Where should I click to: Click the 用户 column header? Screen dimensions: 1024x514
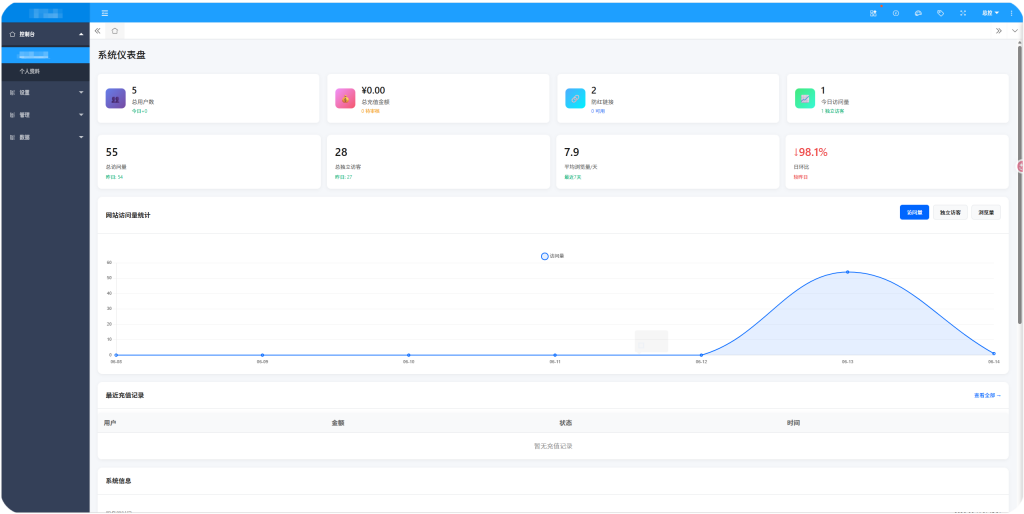110,423
